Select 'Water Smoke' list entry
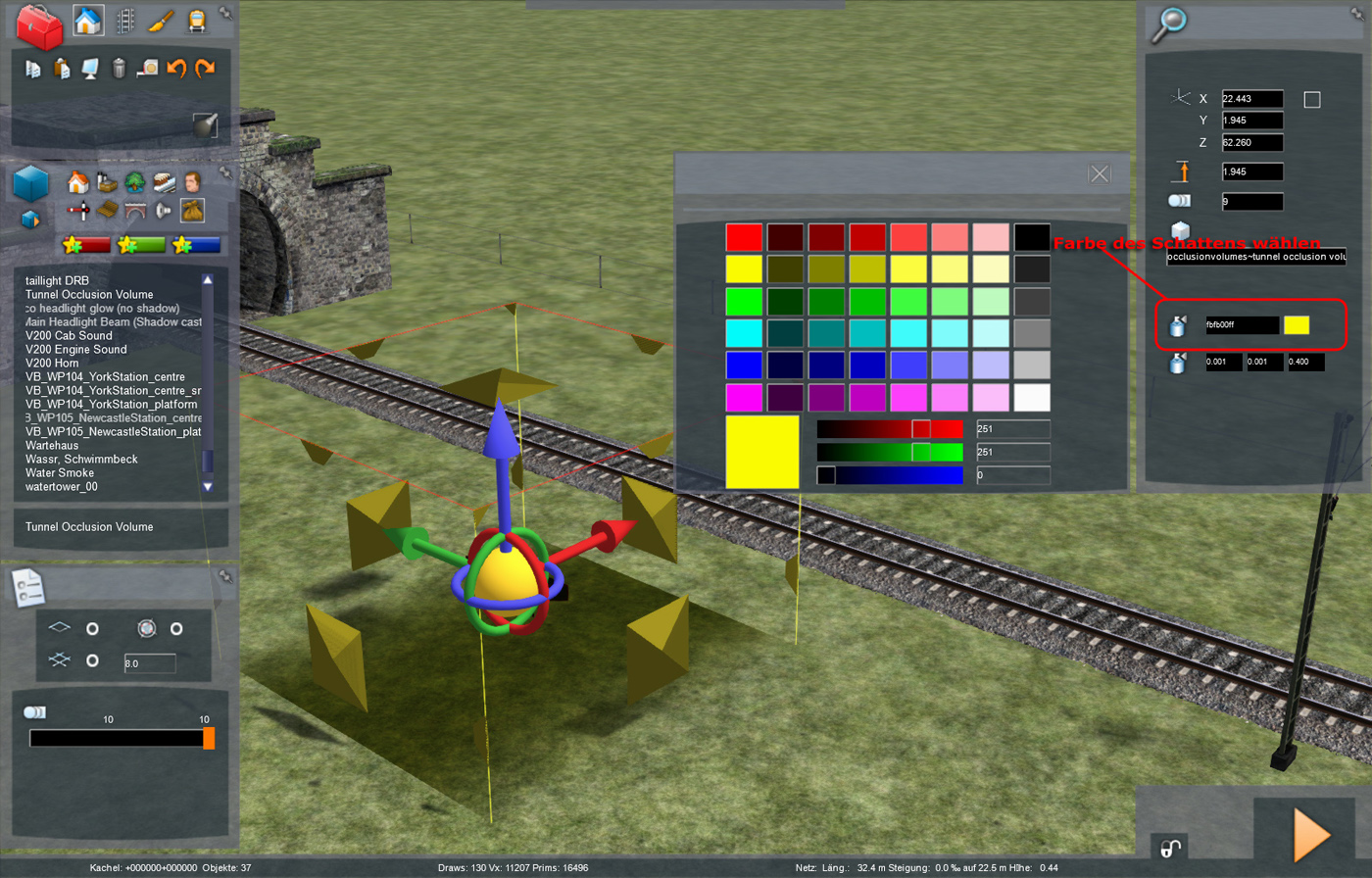 coord(62,472)
